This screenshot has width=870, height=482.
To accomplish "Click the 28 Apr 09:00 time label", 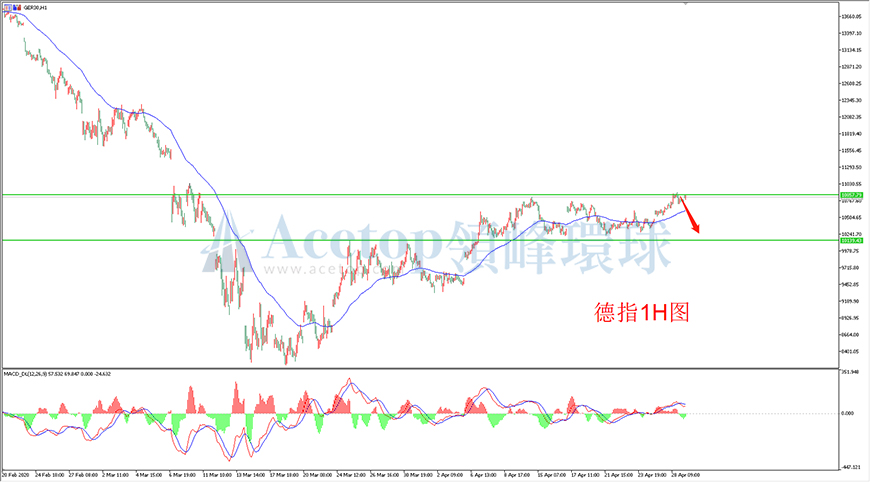I will 686,475.
